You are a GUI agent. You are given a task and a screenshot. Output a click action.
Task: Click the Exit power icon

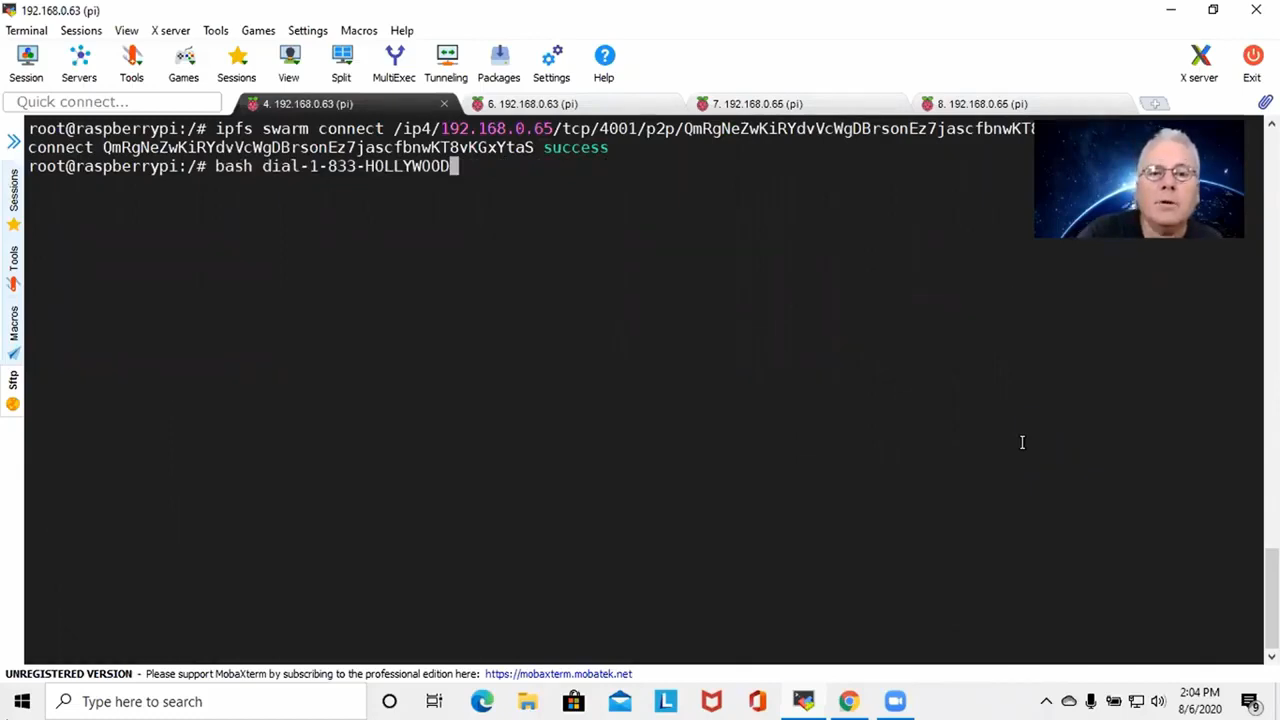point(1252,64)
